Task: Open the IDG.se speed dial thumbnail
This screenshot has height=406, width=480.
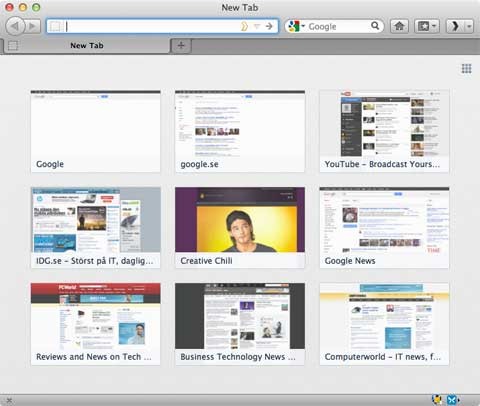Action: tap(95, 227)
